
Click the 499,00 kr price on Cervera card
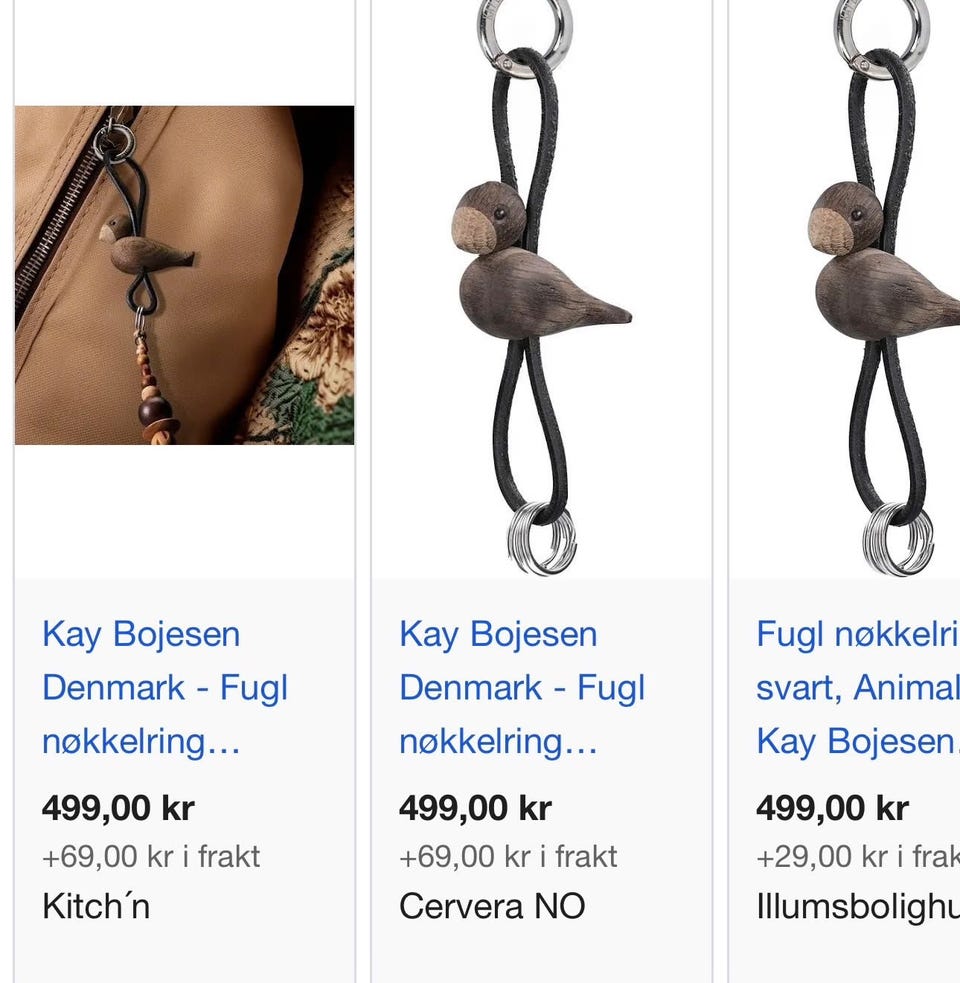[475, 807]
